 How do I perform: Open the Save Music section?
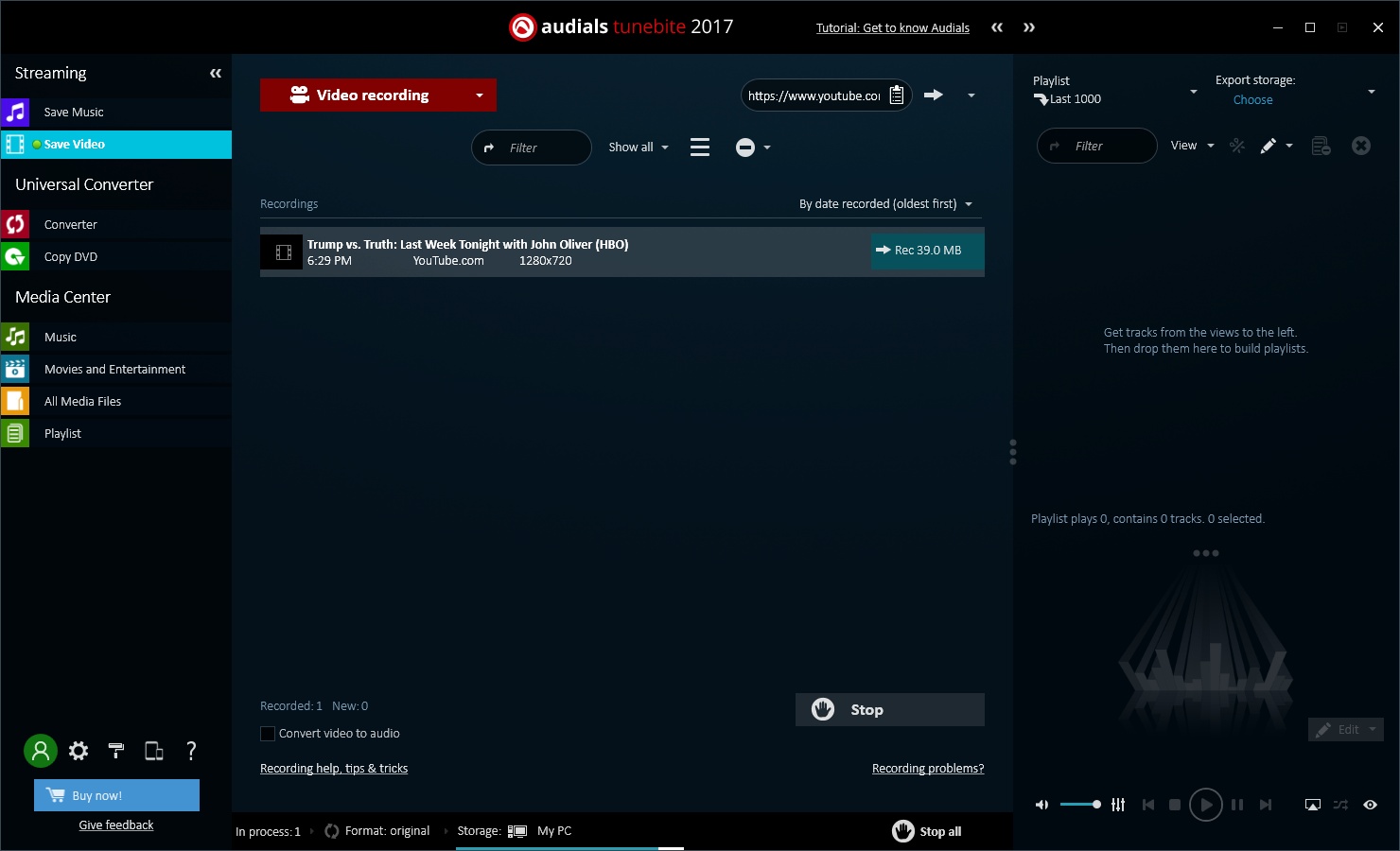pos(115,112)
